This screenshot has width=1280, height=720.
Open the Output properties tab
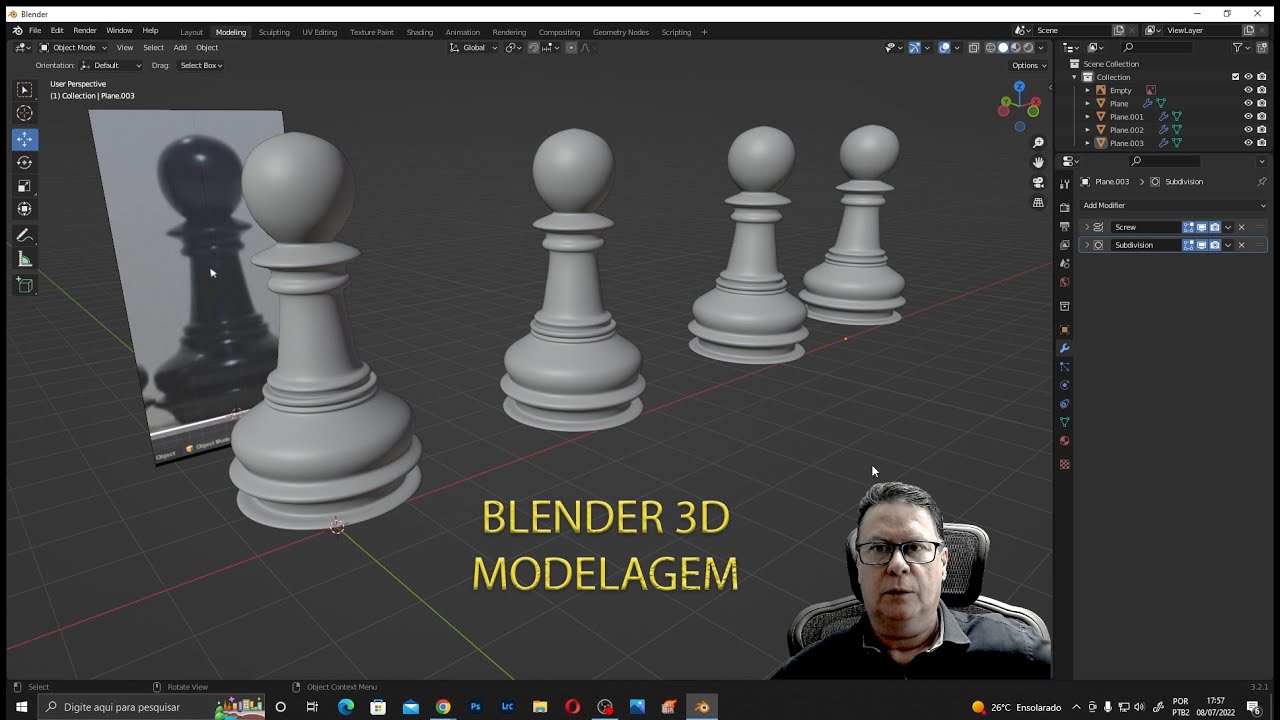(1065, 226)
